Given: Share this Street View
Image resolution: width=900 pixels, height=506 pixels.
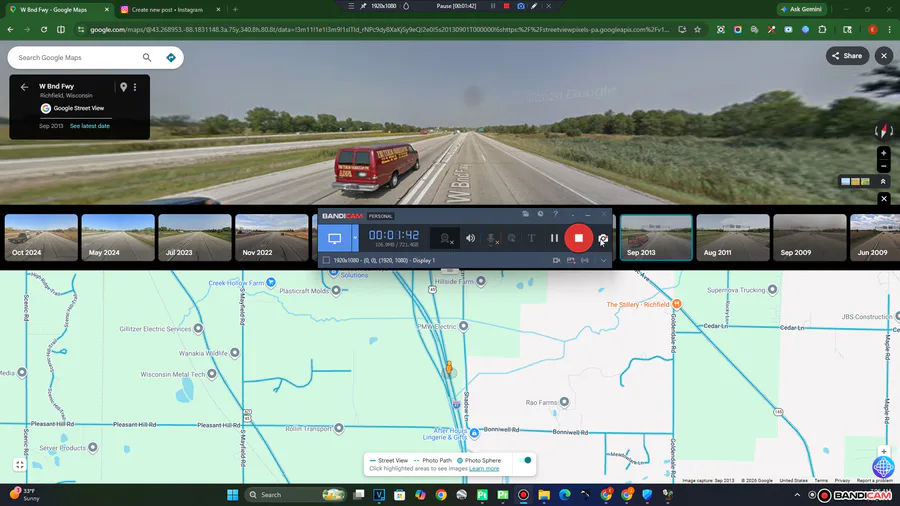Looking at the screenshot, I should click(x=847, y=56).
